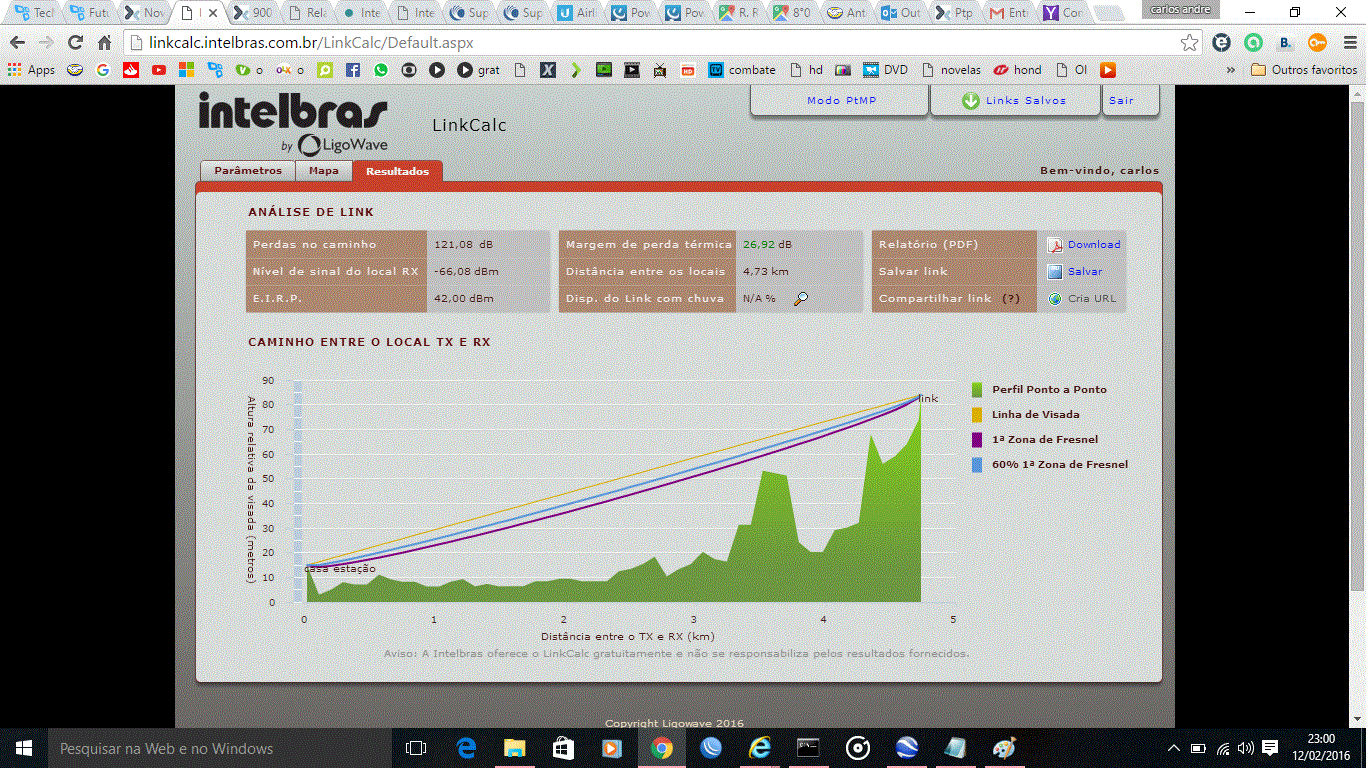The height and width of the screenshot is (768, 1366).
Task: Open the Paint taskbar icon
Action: coord(1005,748)
